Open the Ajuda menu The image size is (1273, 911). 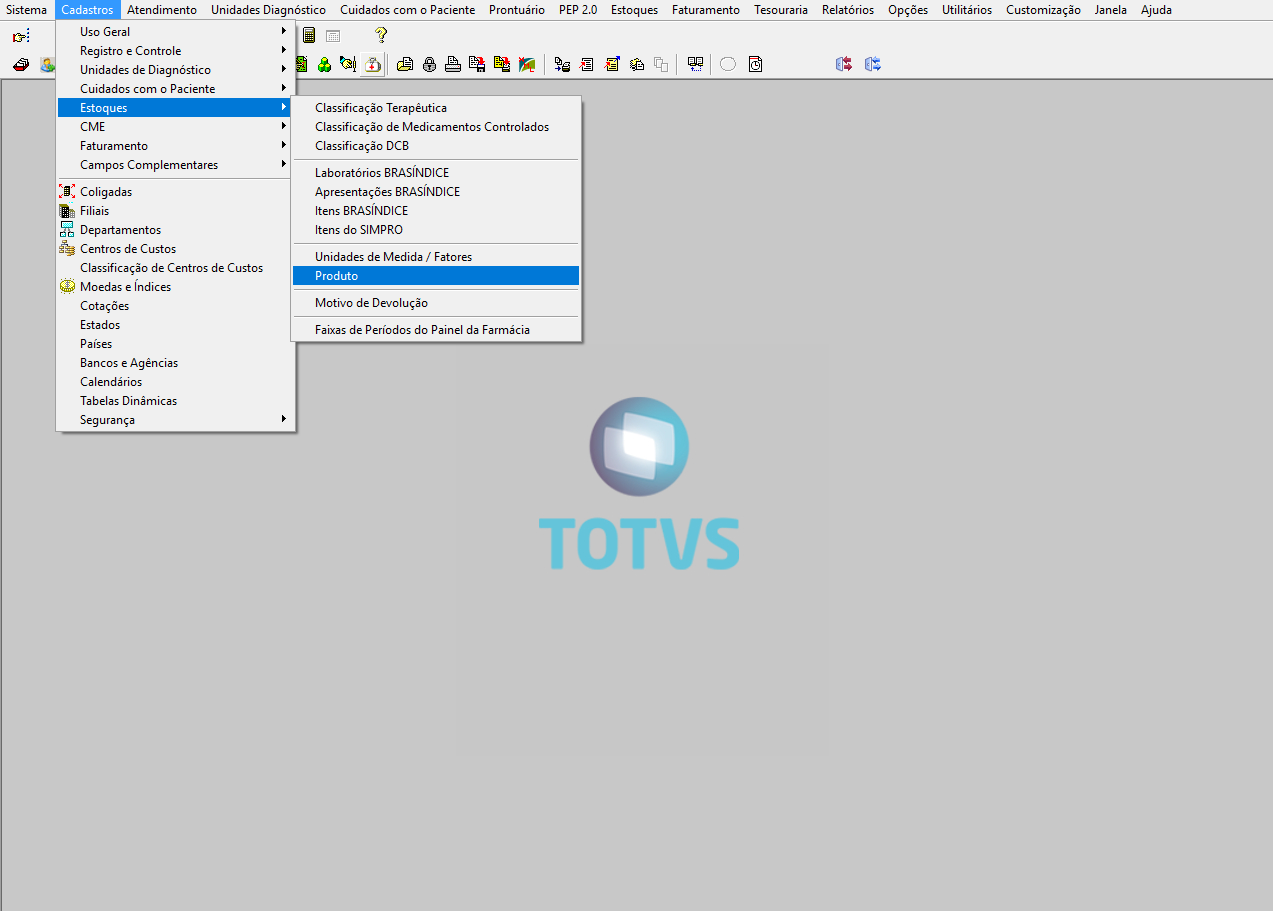pos(1156,10)
